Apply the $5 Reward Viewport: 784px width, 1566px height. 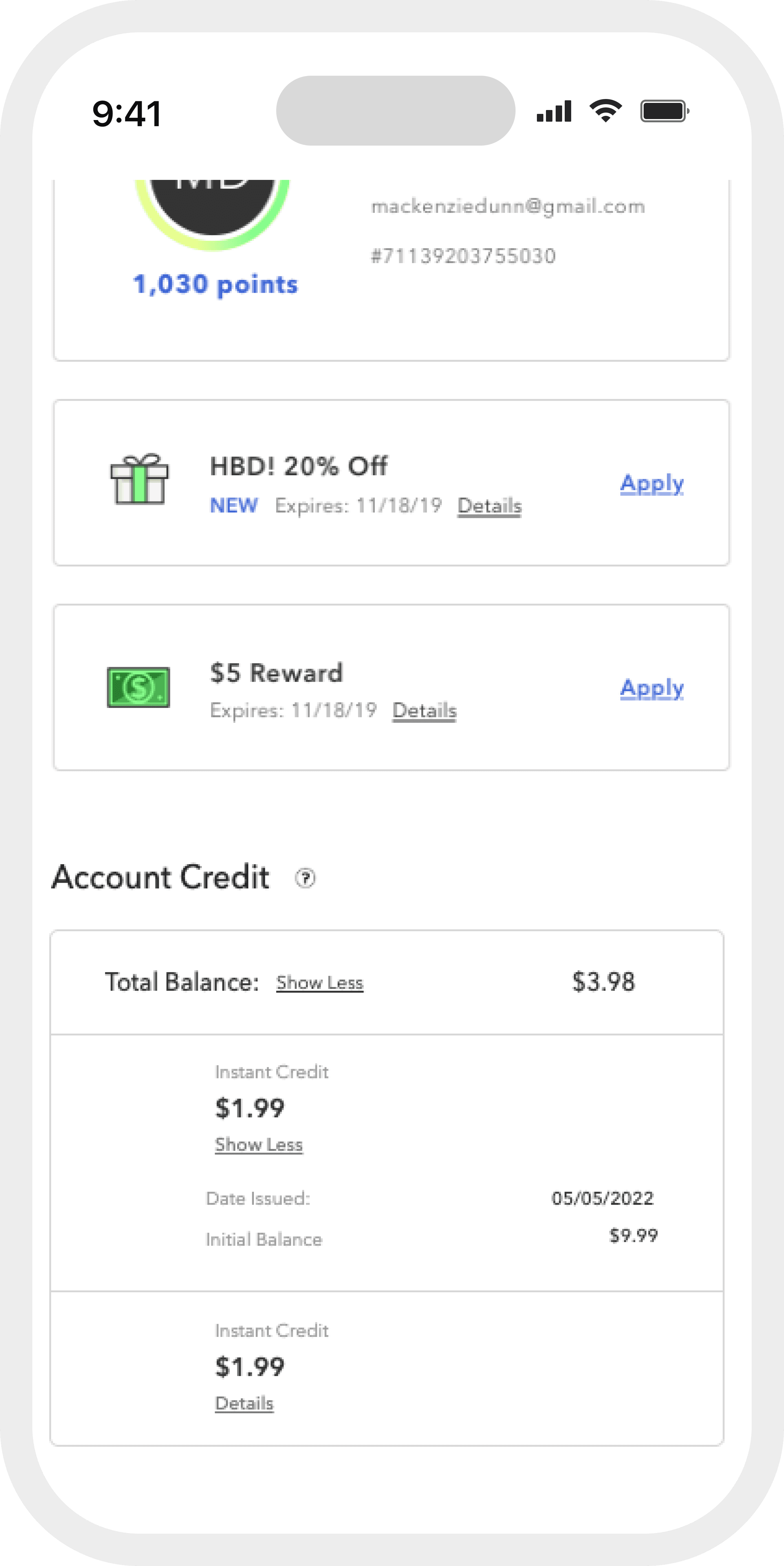(651, 688)
